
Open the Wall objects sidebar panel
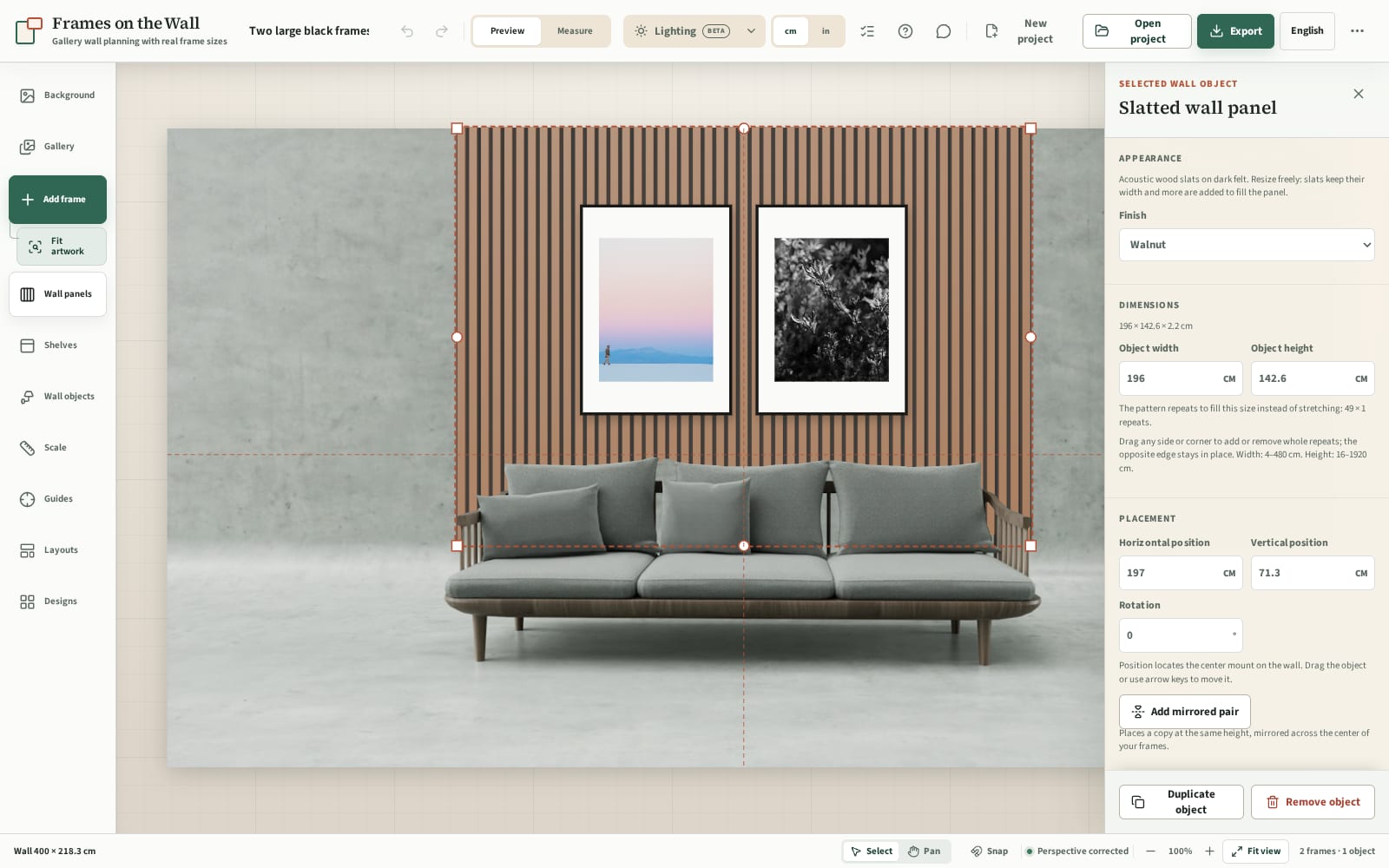pyautogui.click(x=58, y=397)
